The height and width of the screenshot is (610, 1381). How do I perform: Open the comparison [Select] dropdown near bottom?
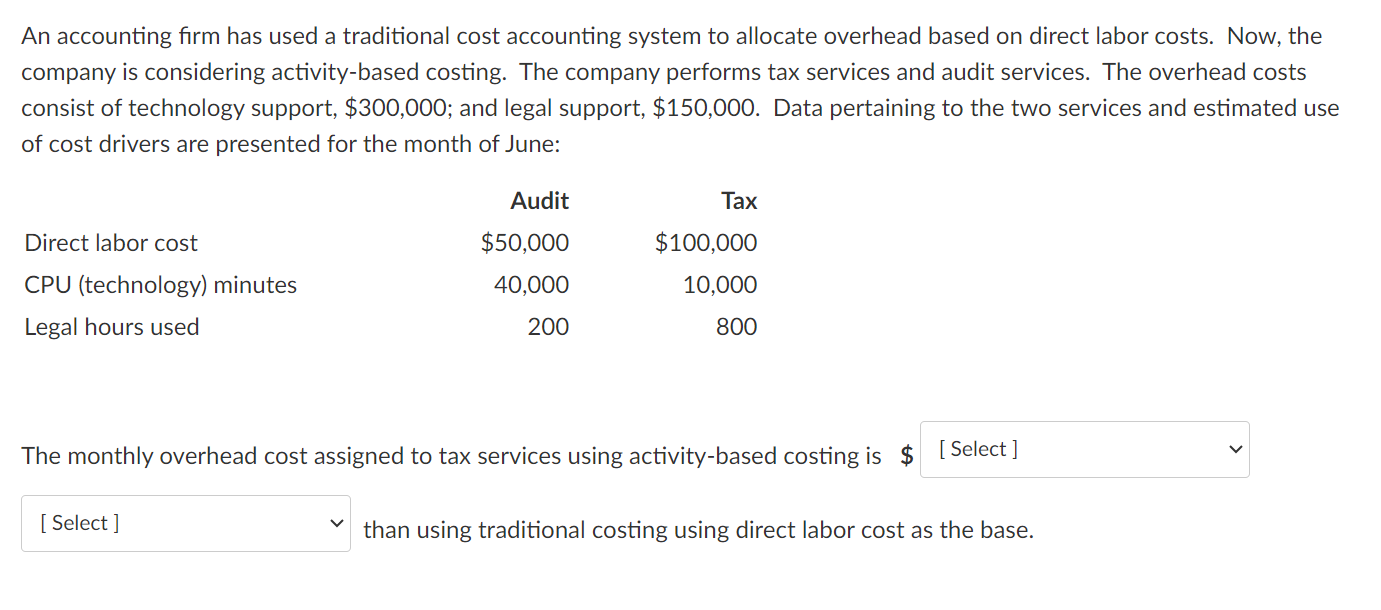[x=185, y=523]
